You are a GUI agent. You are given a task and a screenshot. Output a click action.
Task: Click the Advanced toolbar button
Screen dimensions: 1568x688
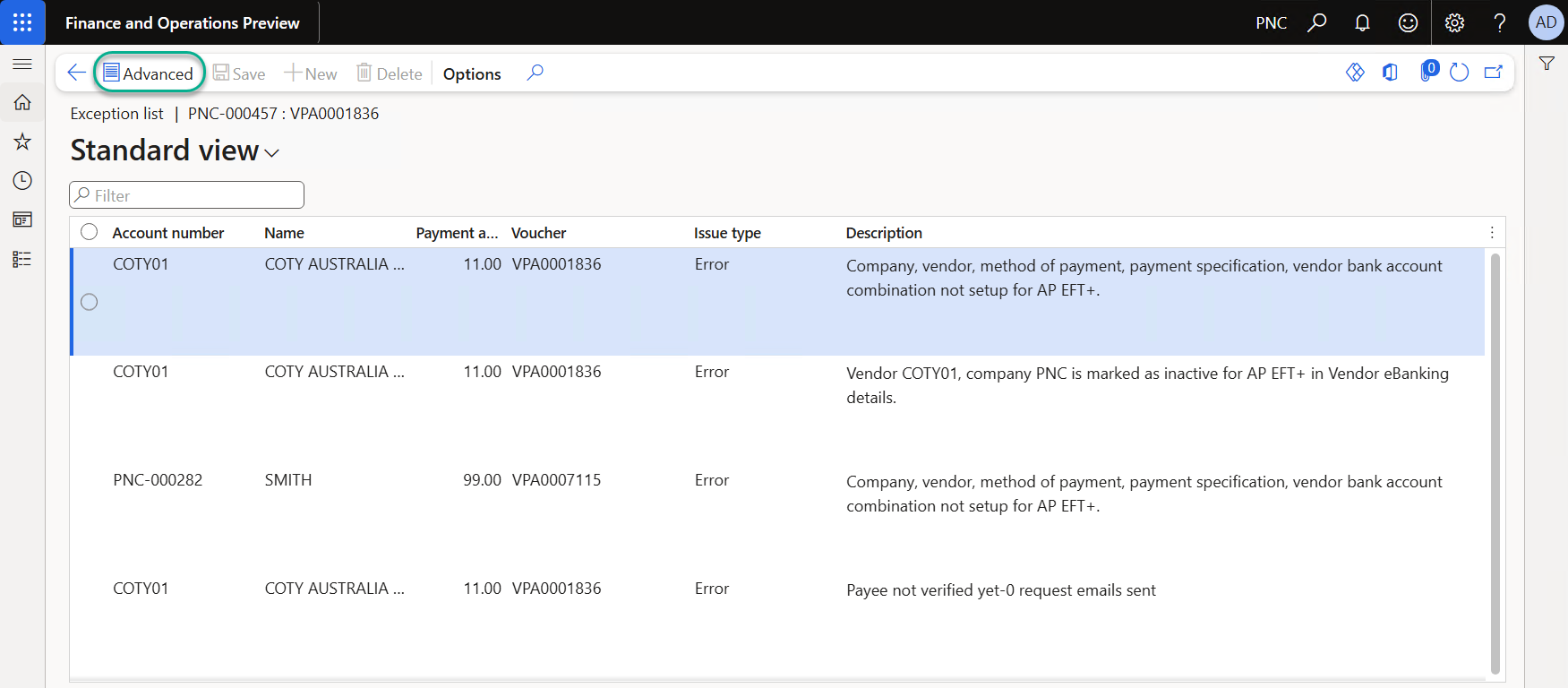tap(149, 73)
